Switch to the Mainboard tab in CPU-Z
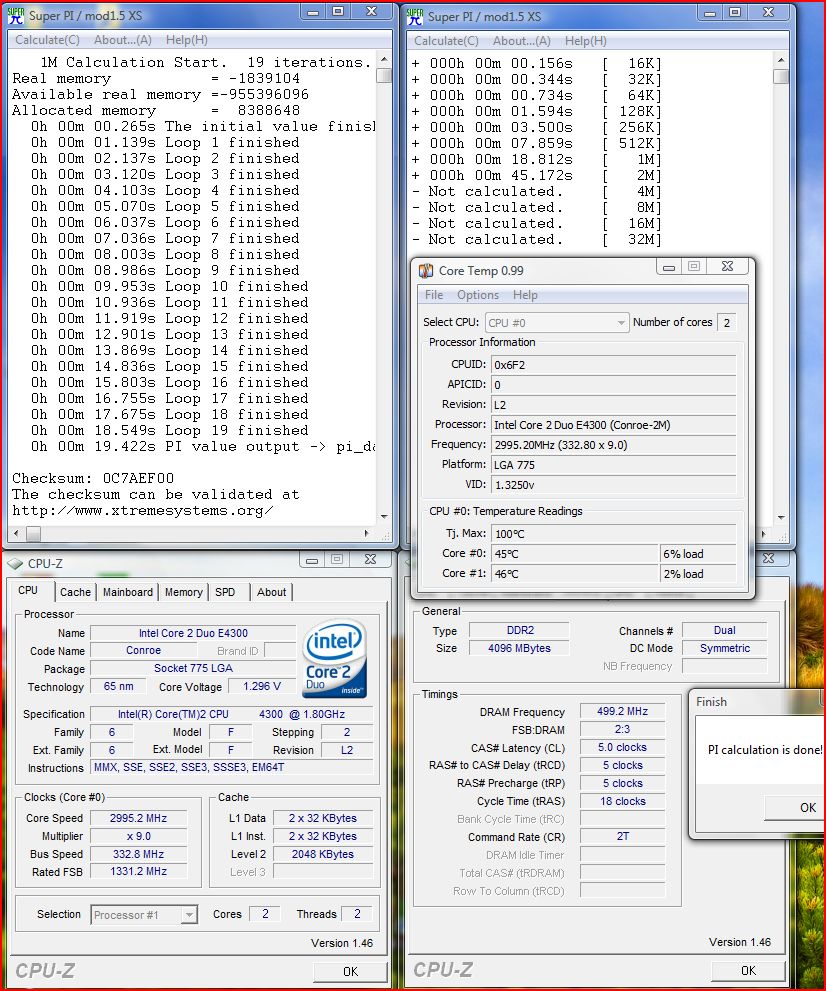 128,592
